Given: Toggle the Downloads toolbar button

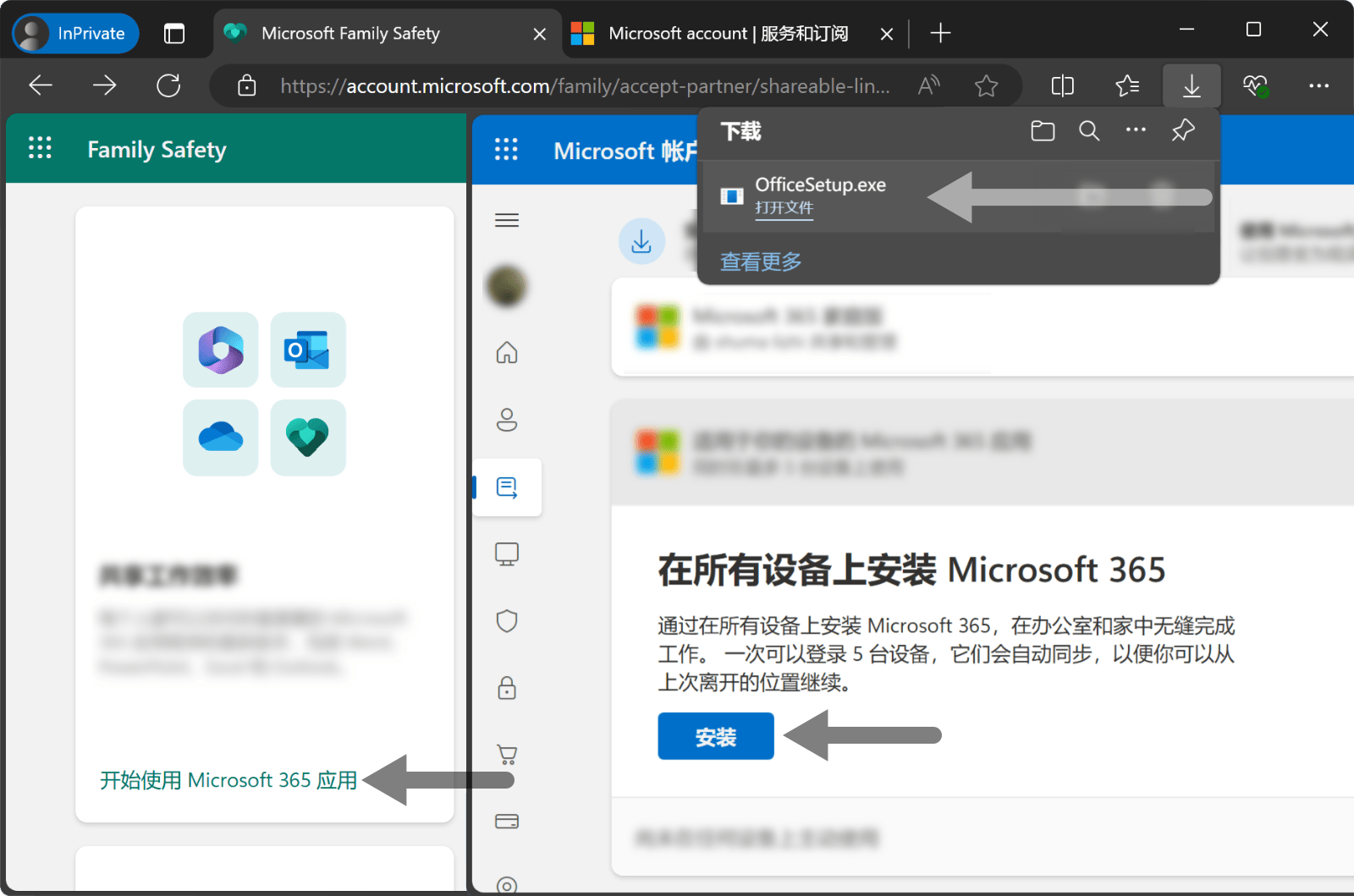Looking at the screenshot, I should point(1192,85).
